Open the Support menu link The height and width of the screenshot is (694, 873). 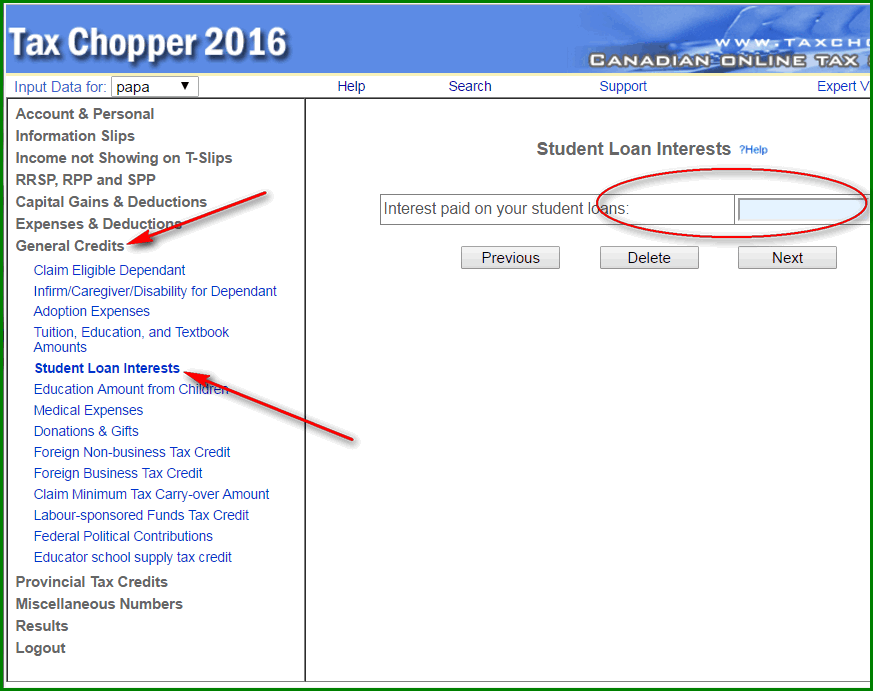pyautogui.click(x=622, y=86)
